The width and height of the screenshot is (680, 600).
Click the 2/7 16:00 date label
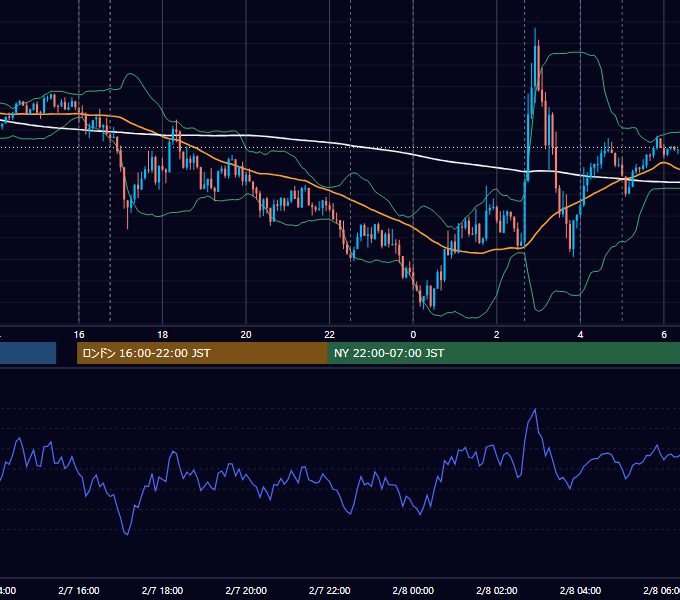coord(79,590)
